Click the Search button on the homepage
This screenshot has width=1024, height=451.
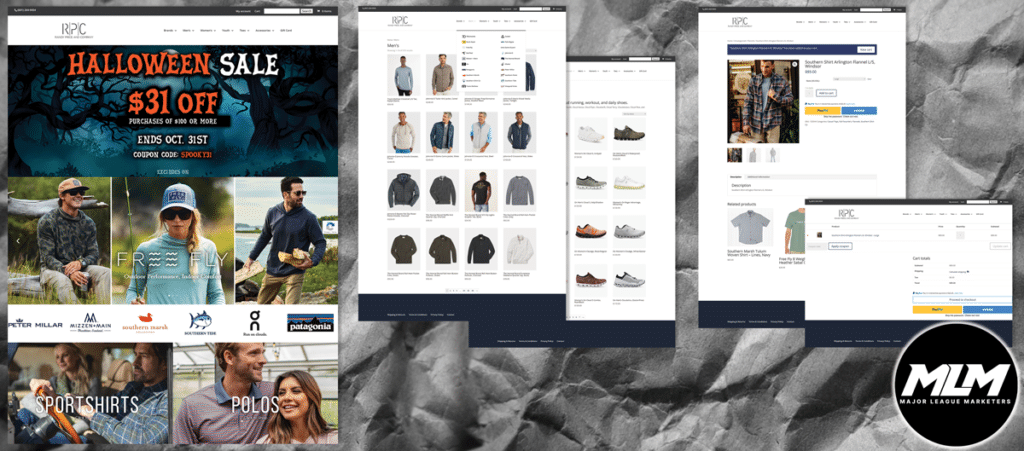click(306, 11)
